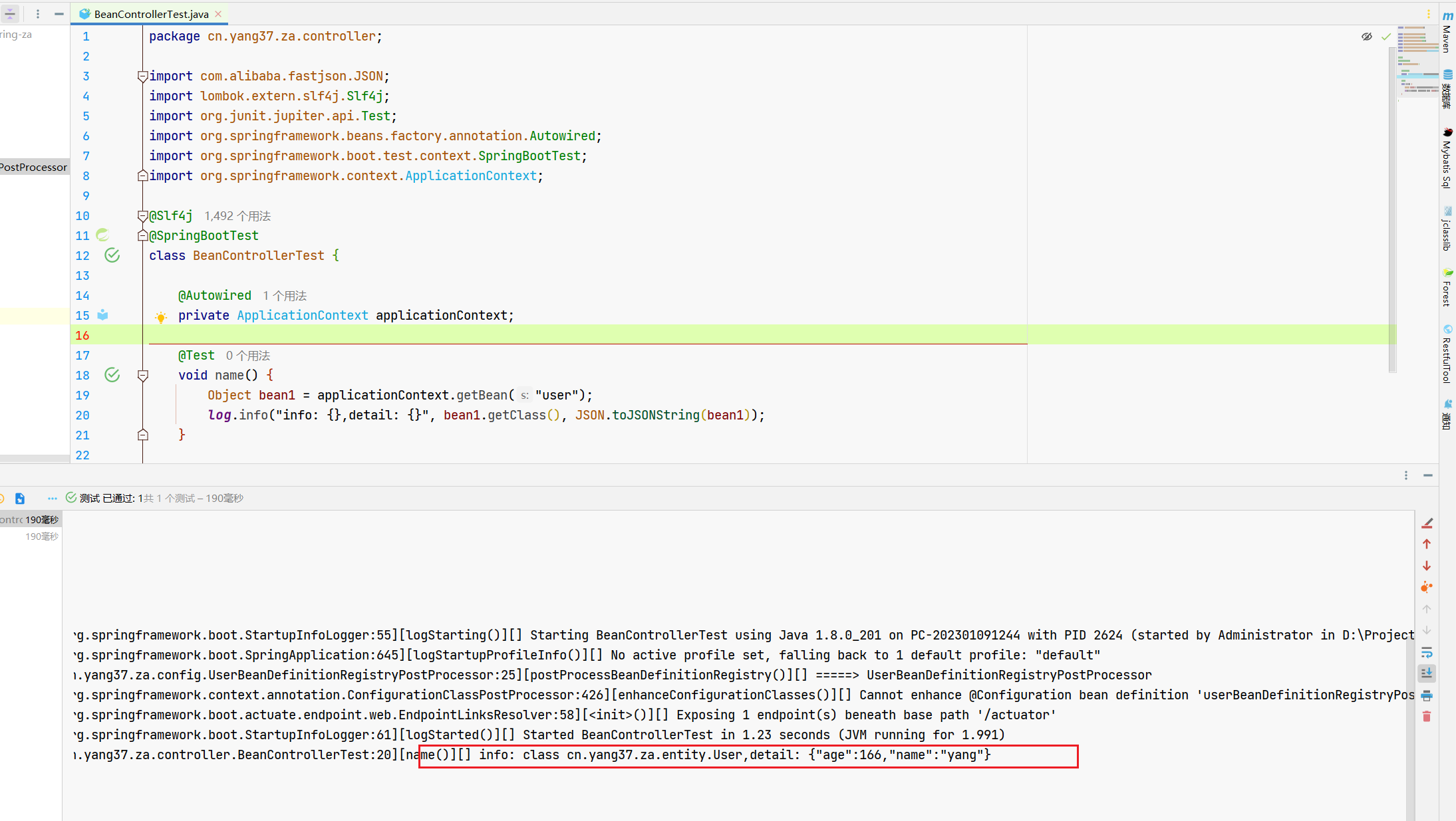Click the project panel expand/collapse icon at top left
The image size is (1456, 821).
(x=10, y=14)
